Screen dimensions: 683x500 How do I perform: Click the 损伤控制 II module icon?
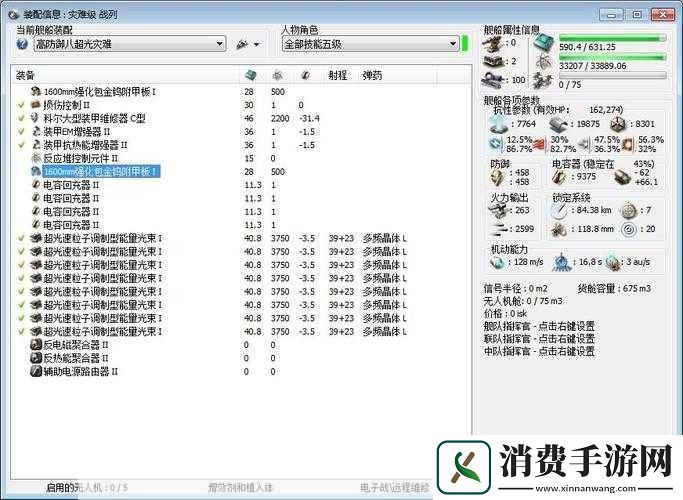36,104
